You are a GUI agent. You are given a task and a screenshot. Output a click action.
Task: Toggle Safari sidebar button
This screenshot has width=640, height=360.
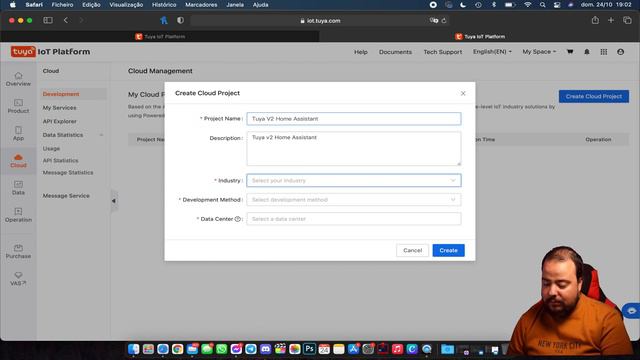click(x=48, y=20)
